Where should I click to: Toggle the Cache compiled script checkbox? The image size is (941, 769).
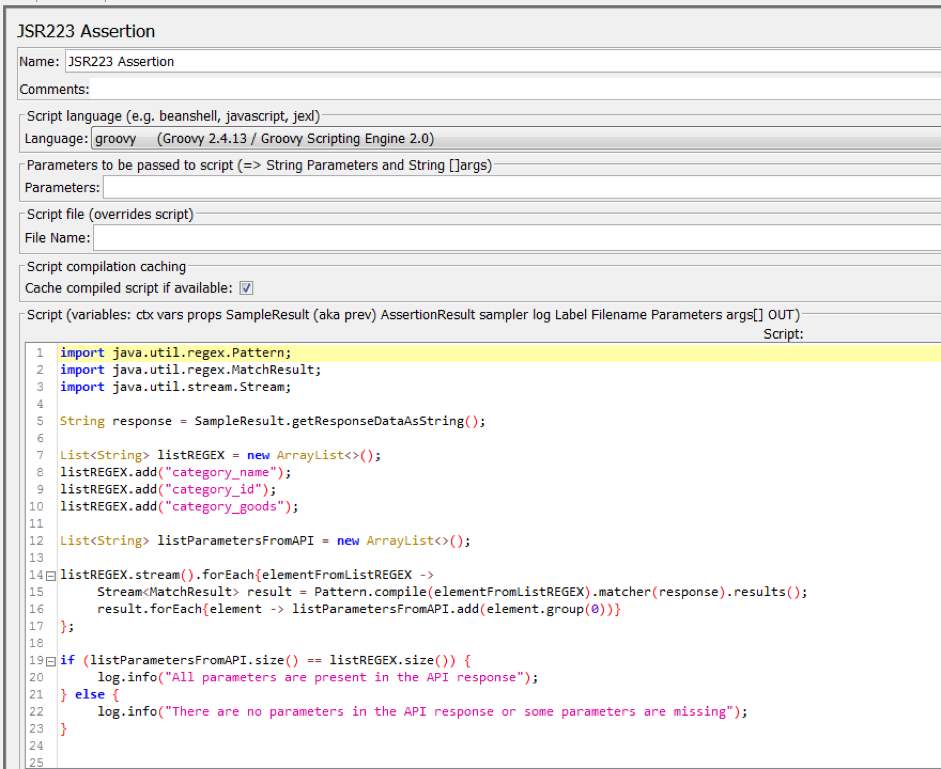point(246,288)
